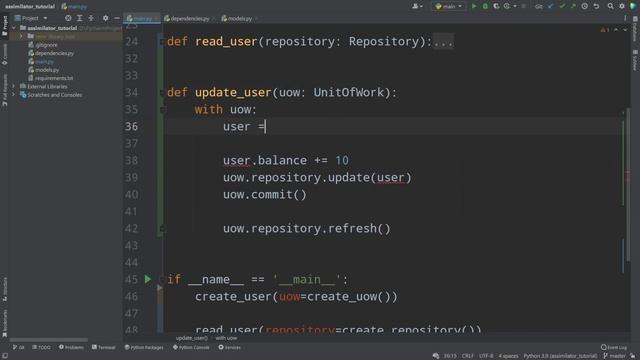Screen dimensions: 640x360
Task: Open the Event Log
Action: (613, 347)
